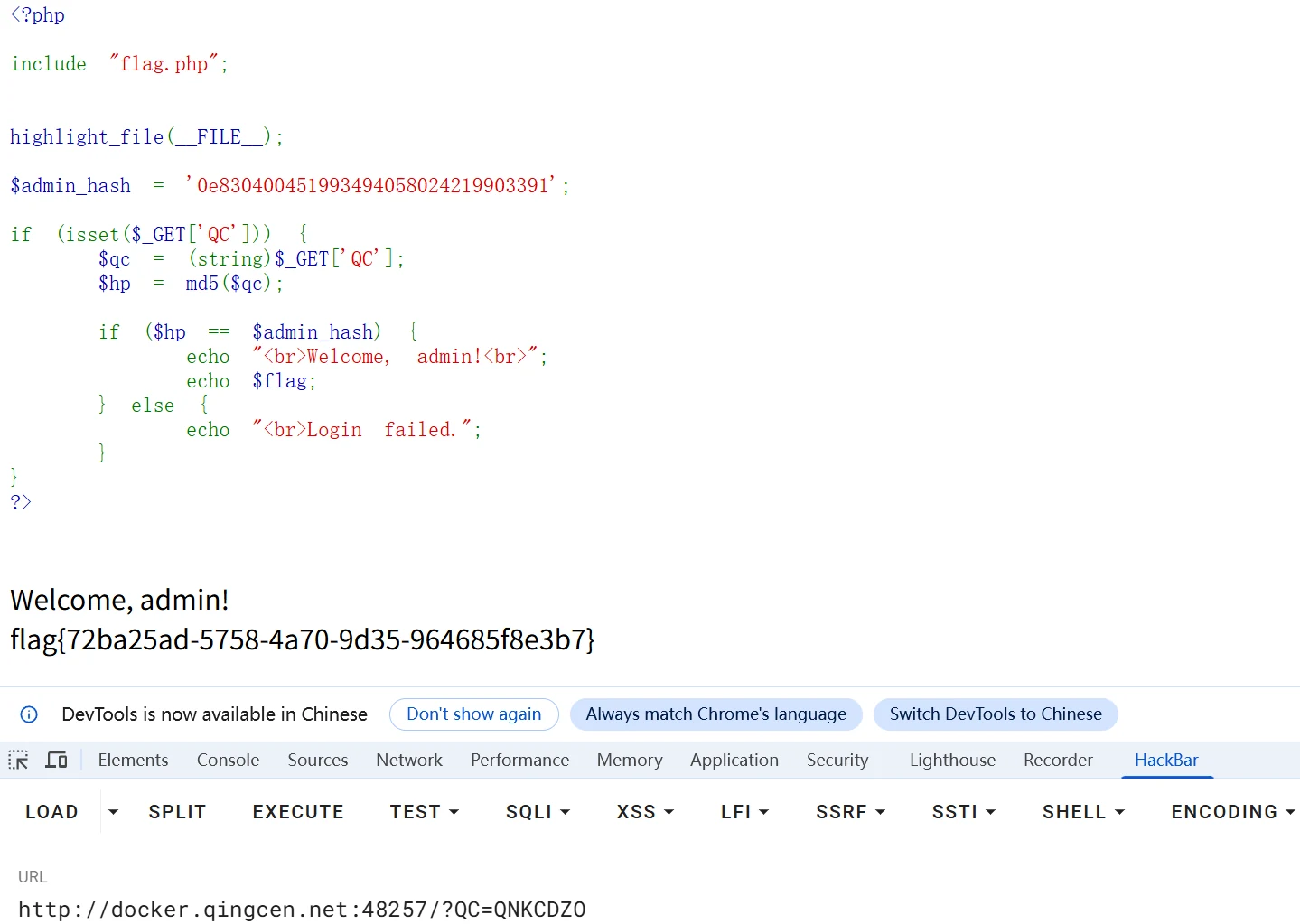Viewport: 1300px width, 924px height.
Task: Click the DevTools info notice icon
Action: click(29, 714)
